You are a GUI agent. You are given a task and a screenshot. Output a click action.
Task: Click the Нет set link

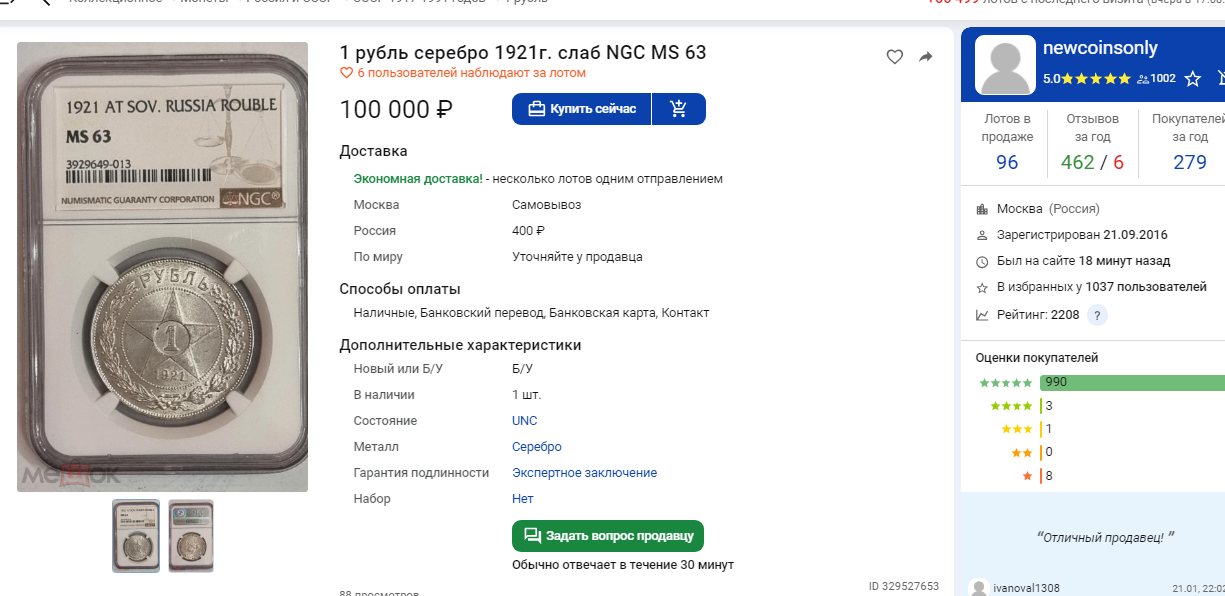pyautogui.click(x=523, y=499)
